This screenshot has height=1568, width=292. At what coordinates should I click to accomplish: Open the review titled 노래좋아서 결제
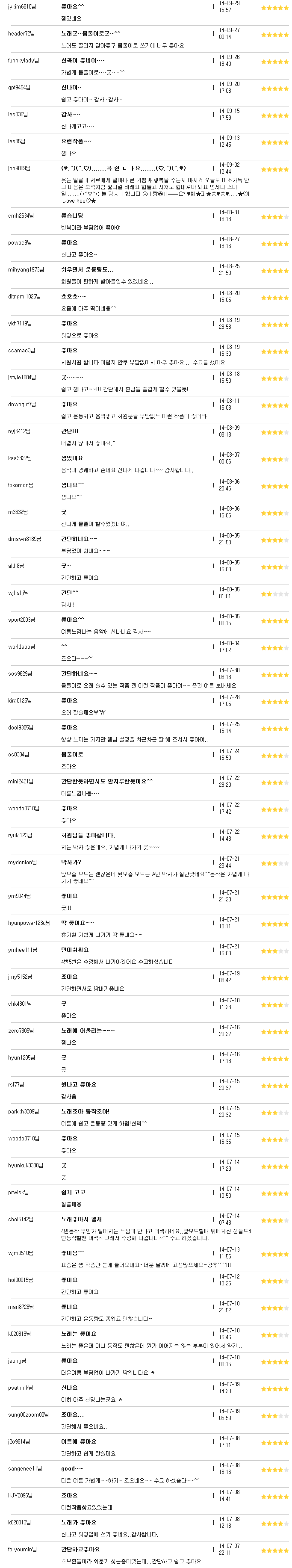click(x=82, y=1219)
